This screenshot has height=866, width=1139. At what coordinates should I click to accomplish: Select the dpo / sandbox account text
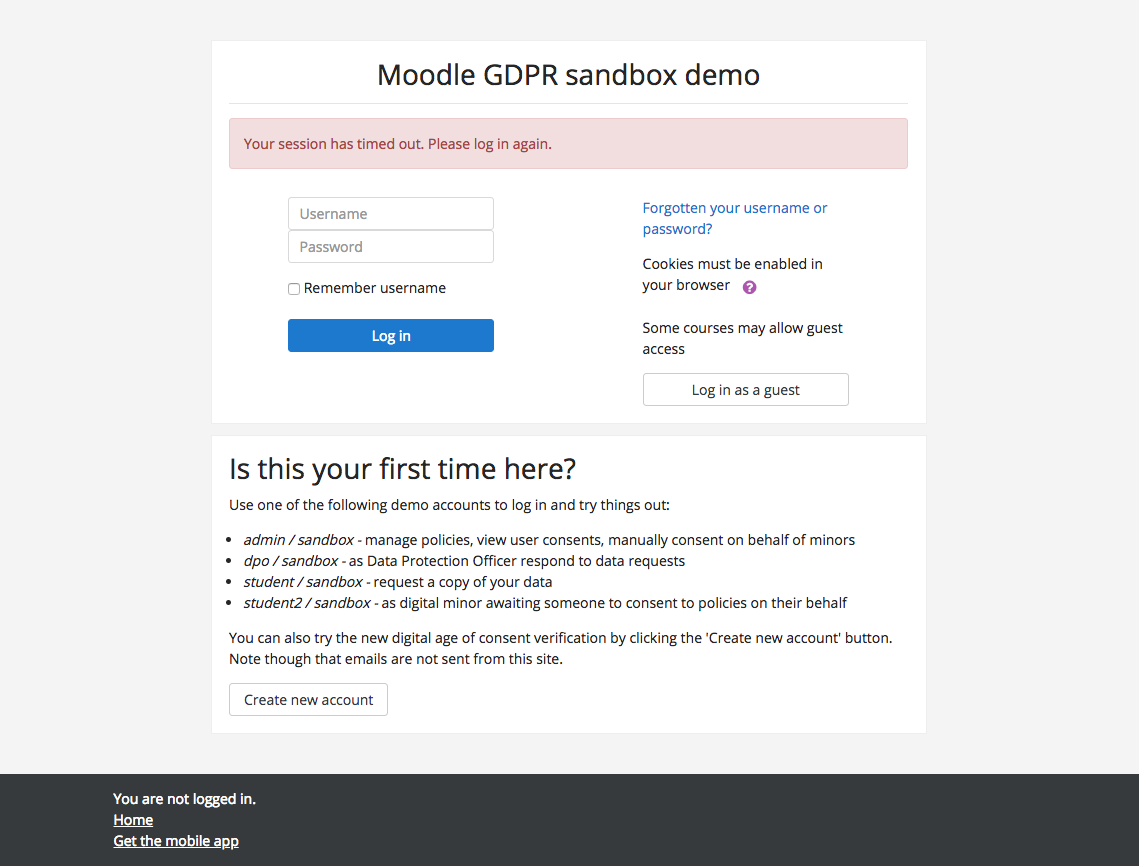[x=291, y=561]
